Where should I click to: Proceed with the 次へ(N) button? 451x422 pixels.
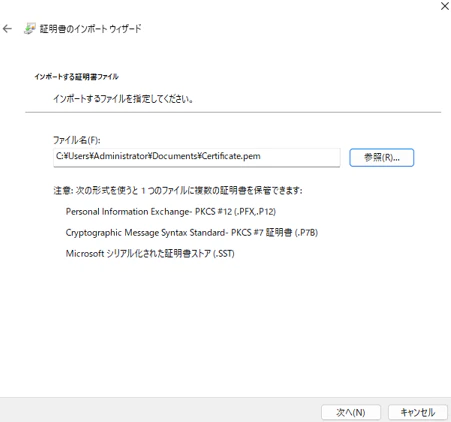pos(351,413)
